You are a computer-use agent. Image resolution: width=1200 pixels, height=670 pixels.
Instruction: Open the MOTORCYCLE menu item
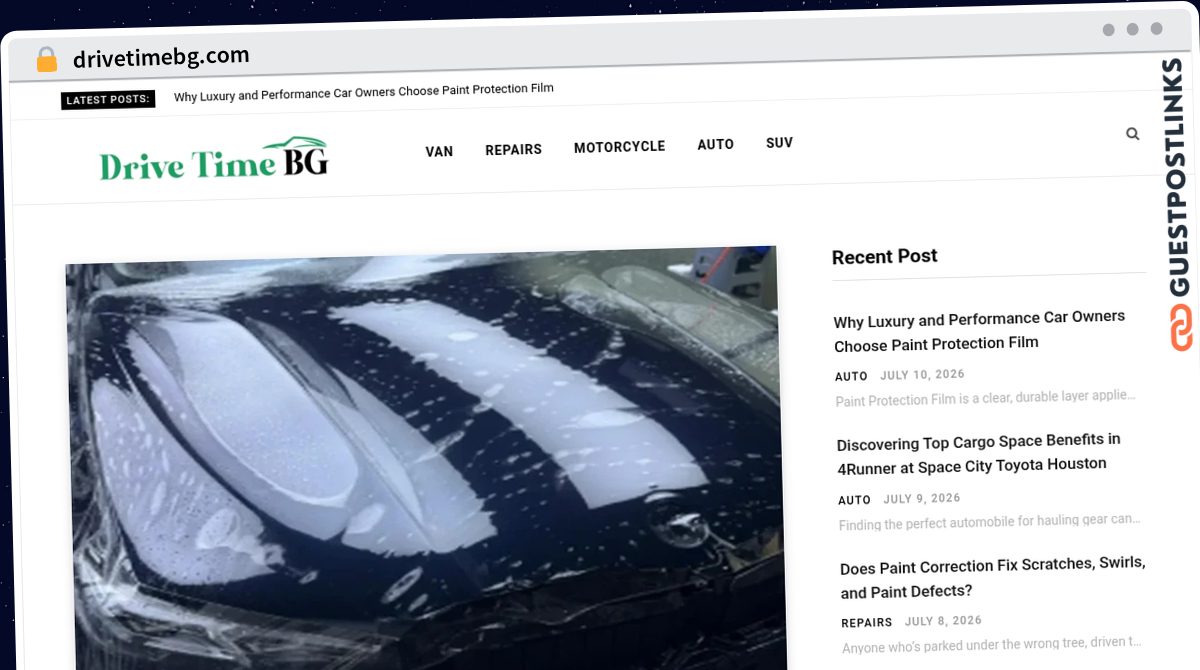(x=619, y=147)
